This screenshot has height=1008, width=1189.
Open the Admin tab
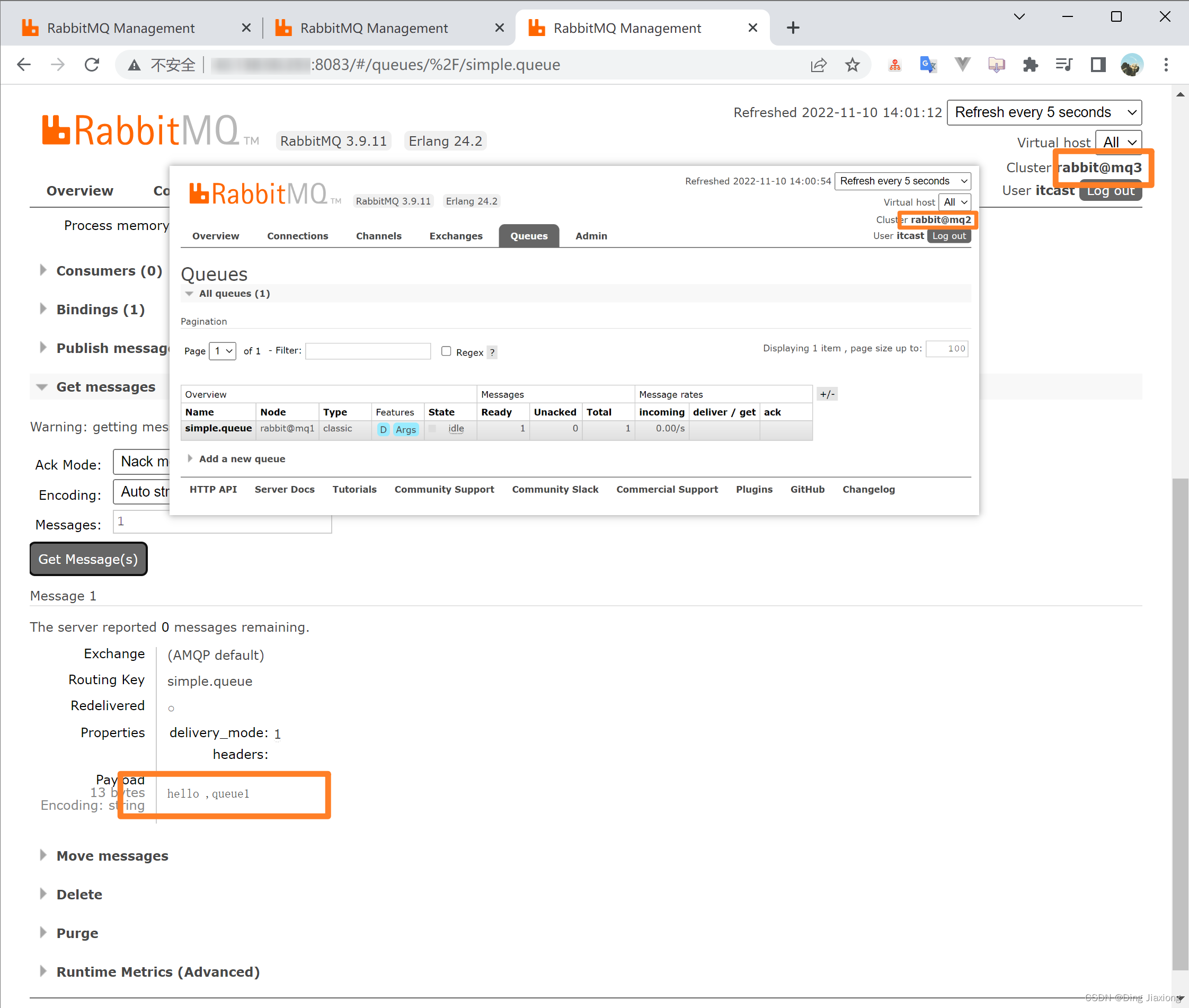tap(591, 236)
